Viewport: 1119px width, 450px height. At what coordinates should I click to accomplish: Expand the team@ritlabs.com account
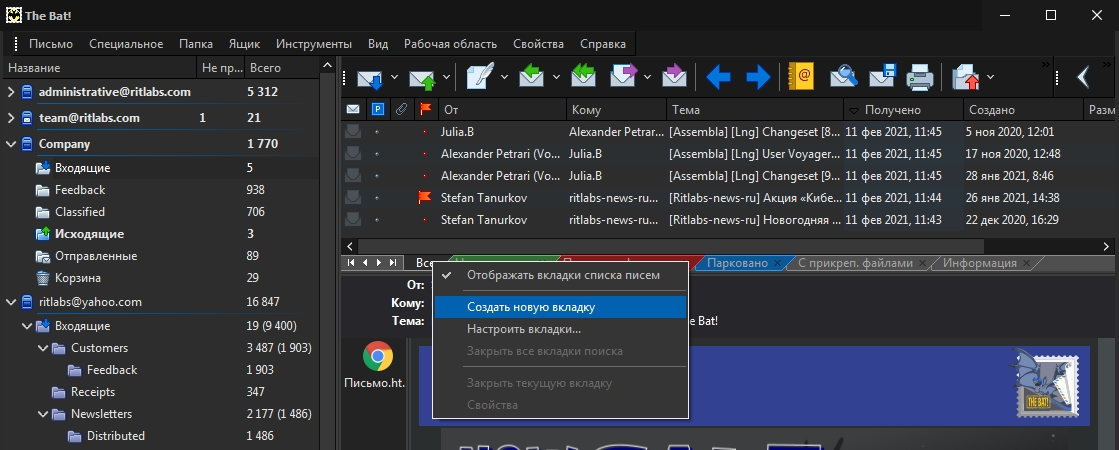pos(11,118)
